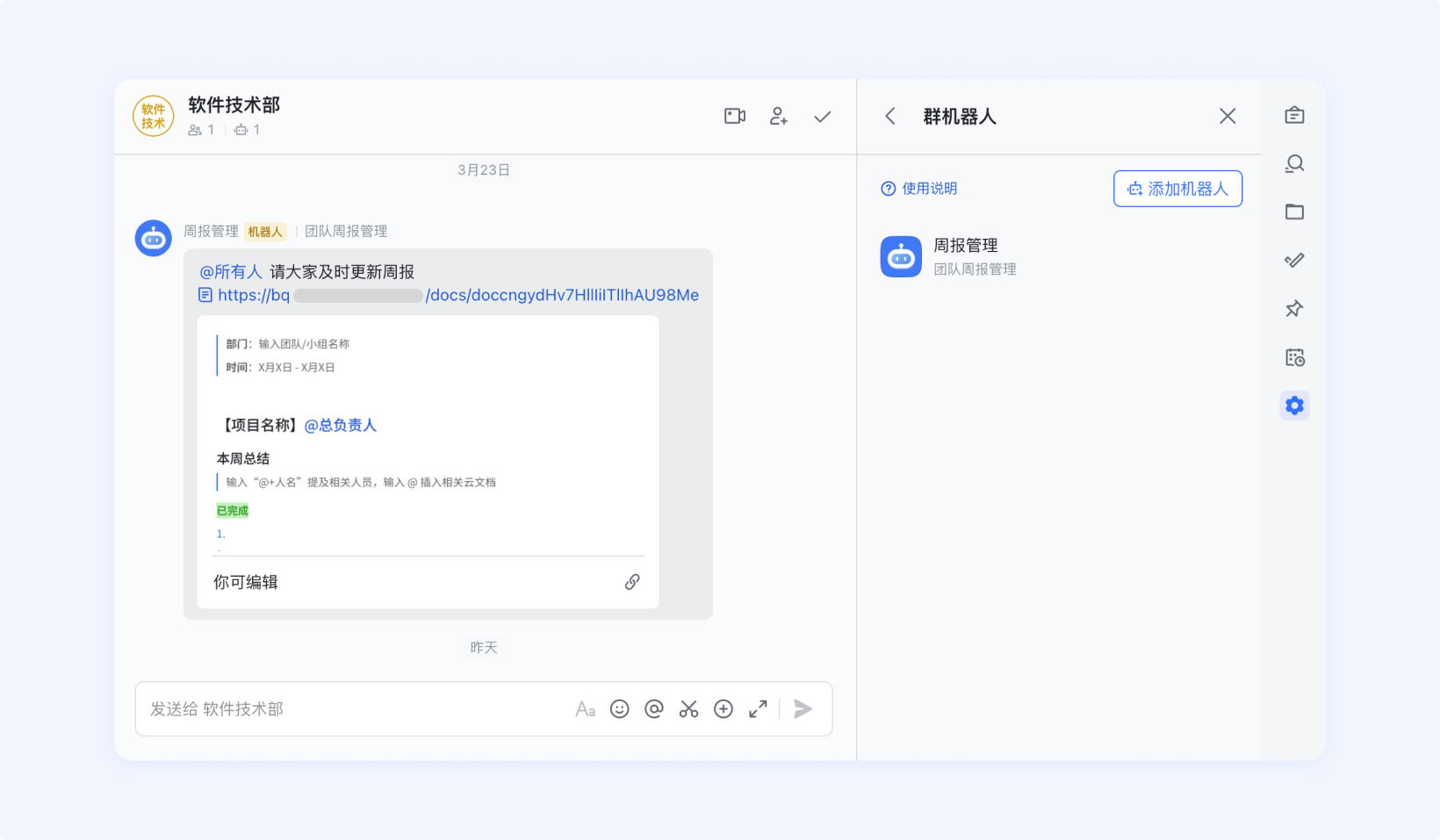Start a video meeting from chat header
The image size is (1440, 840).
(x=734, y=115)
